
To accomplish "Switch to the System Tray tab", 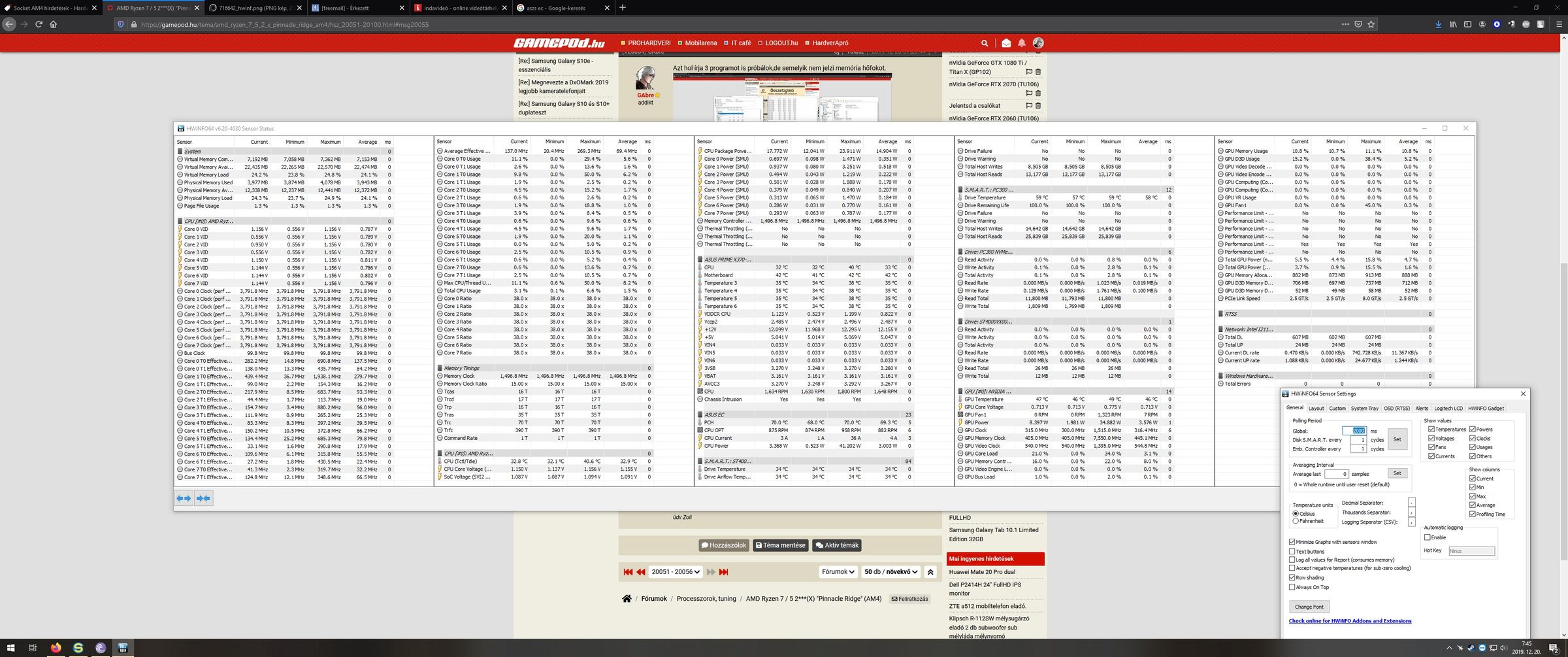I will 1364,409.
